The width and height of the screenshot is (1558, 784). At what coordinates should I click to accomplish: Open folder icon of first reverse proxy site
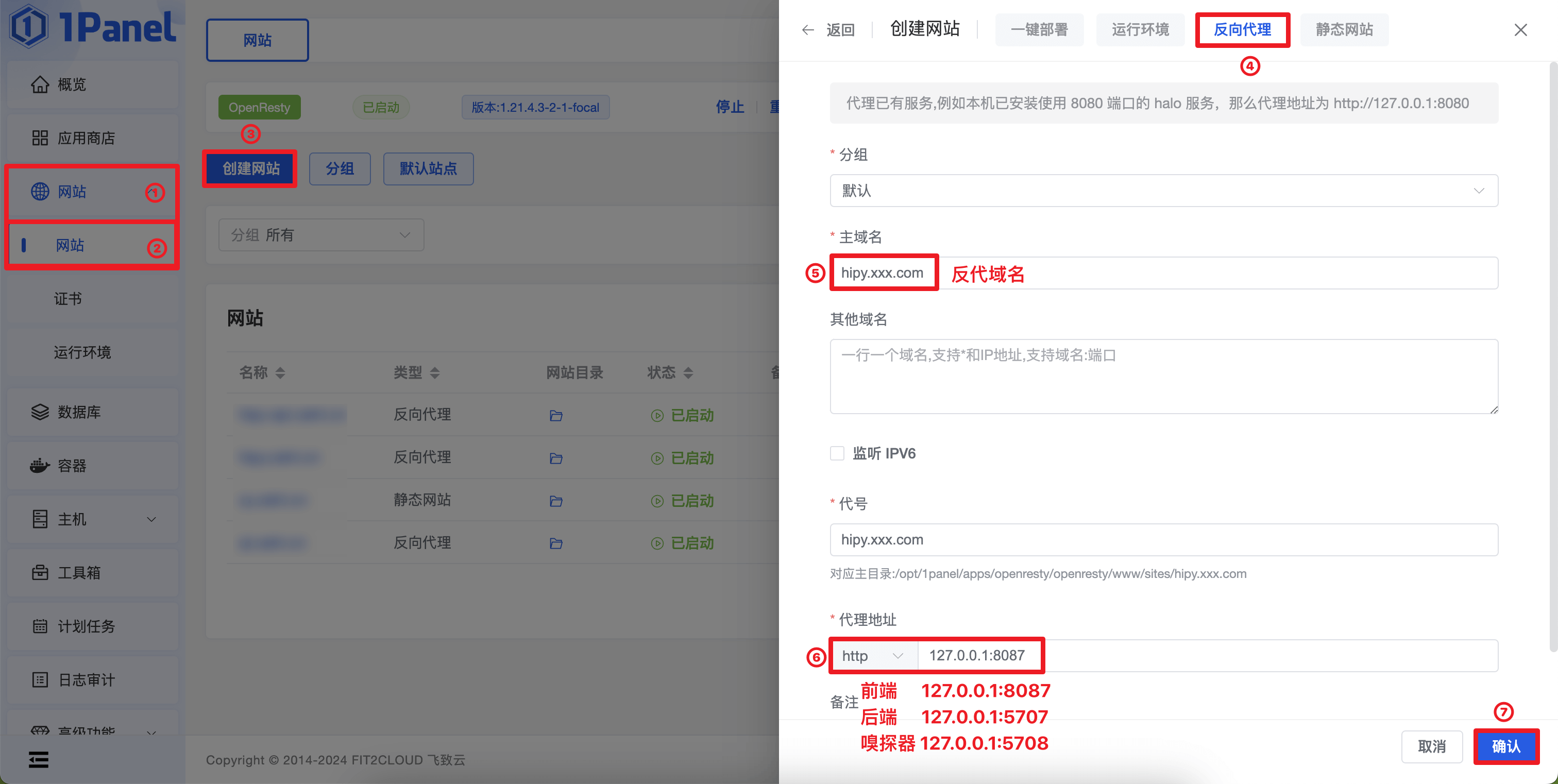point(556,416)
